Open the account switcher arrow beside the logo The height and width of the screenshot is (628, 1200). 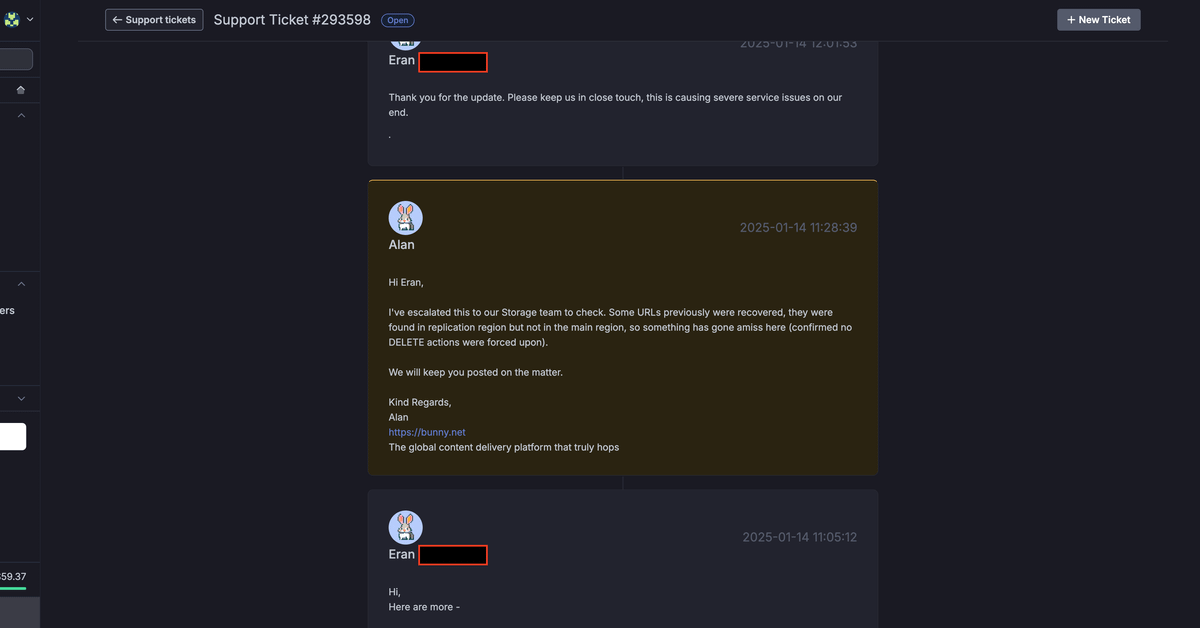(29, 19)
